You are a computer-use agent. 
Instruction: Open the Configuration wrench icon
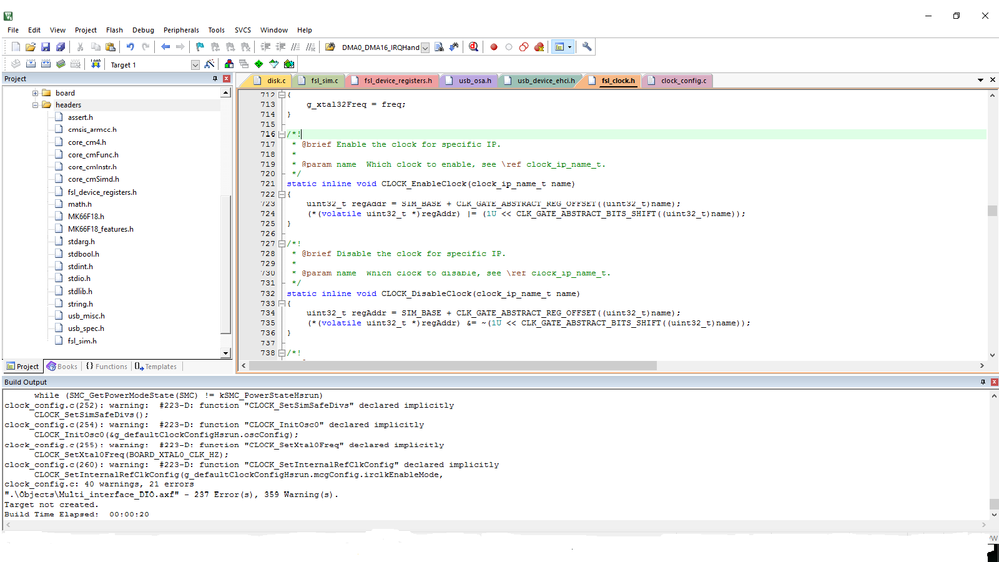pos(587,47)
